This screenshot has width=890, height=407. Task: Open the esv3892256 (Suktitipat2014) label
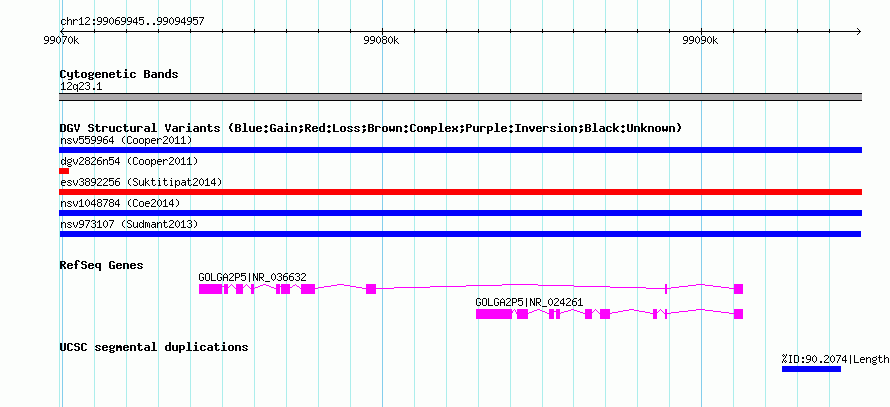tap(141, 182)
